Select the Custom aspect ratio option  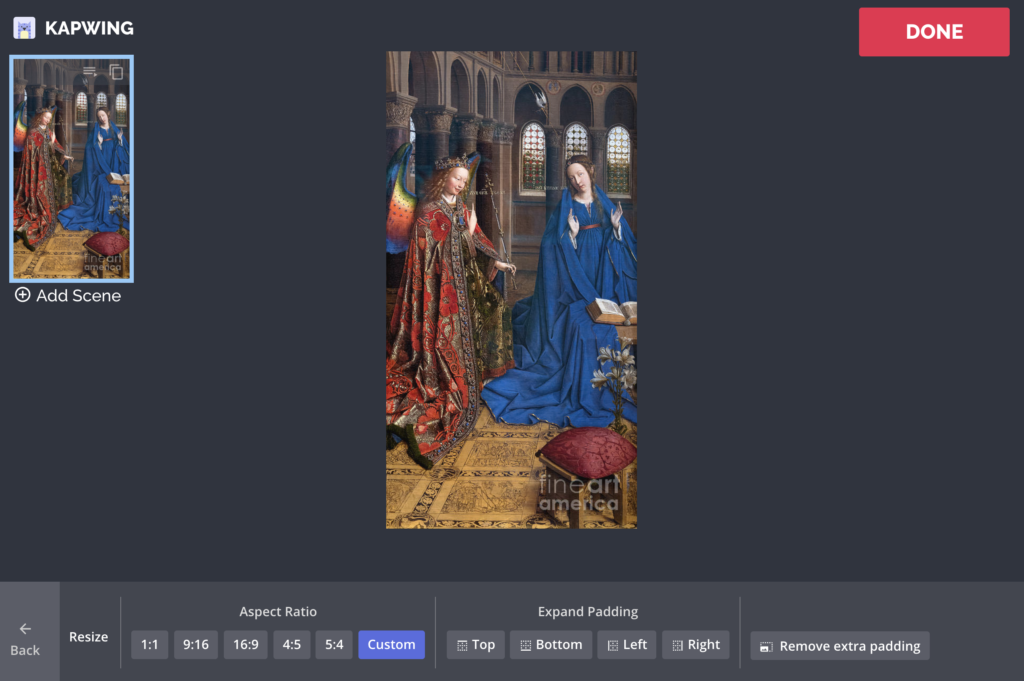391,645
